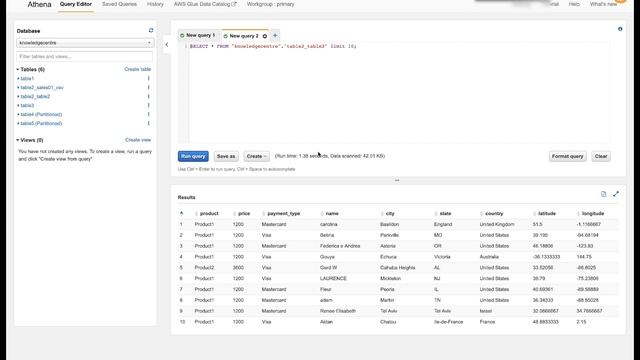Select the 'Cahaba Heights' city cell

point(398,268)
